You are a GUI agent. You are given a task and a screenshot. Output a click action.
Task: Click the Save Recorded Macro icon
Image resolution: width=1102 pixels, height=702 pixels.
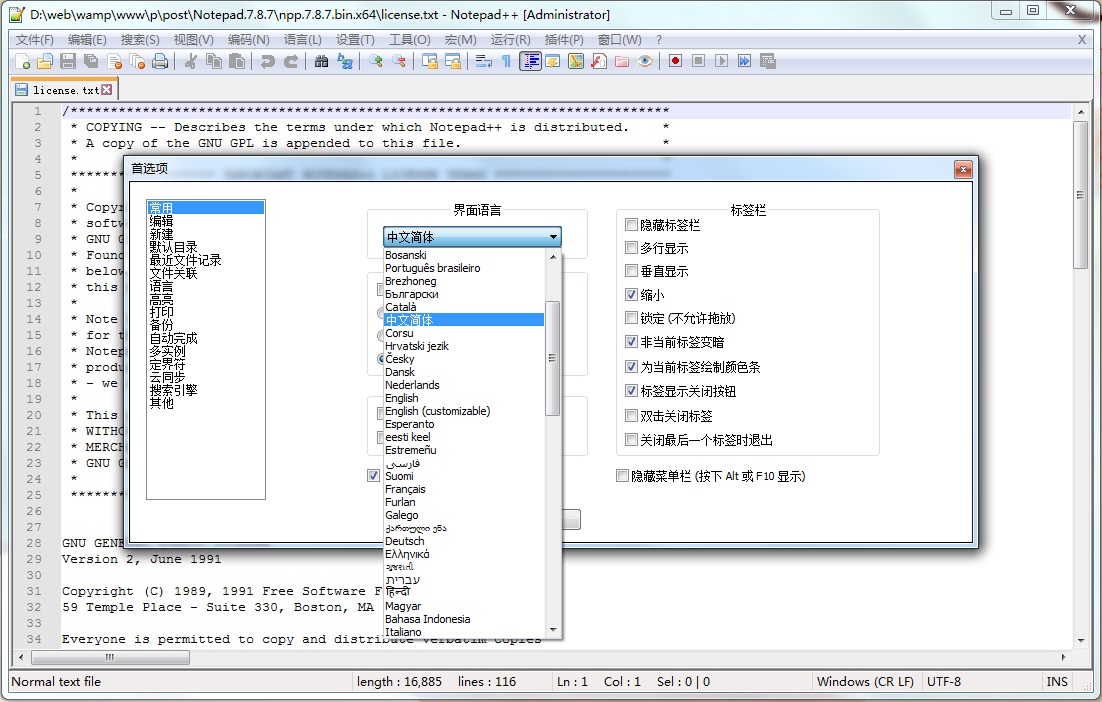(x=767, y=61)
